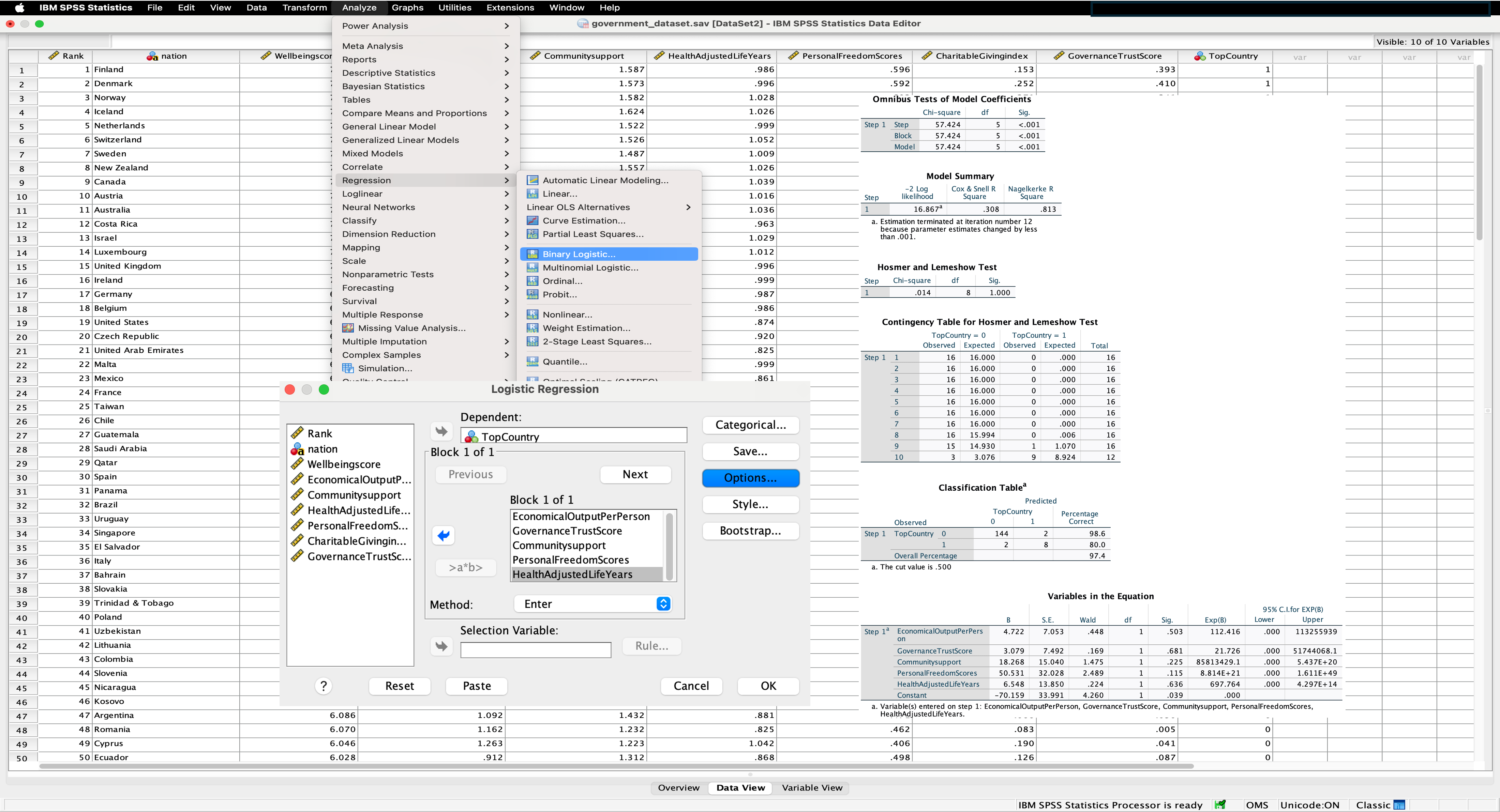Image resolution: width=1500 pixels, height=812 pixels.
Task: Click the Missing Value Analysis icon
Action: coord(348,328)
